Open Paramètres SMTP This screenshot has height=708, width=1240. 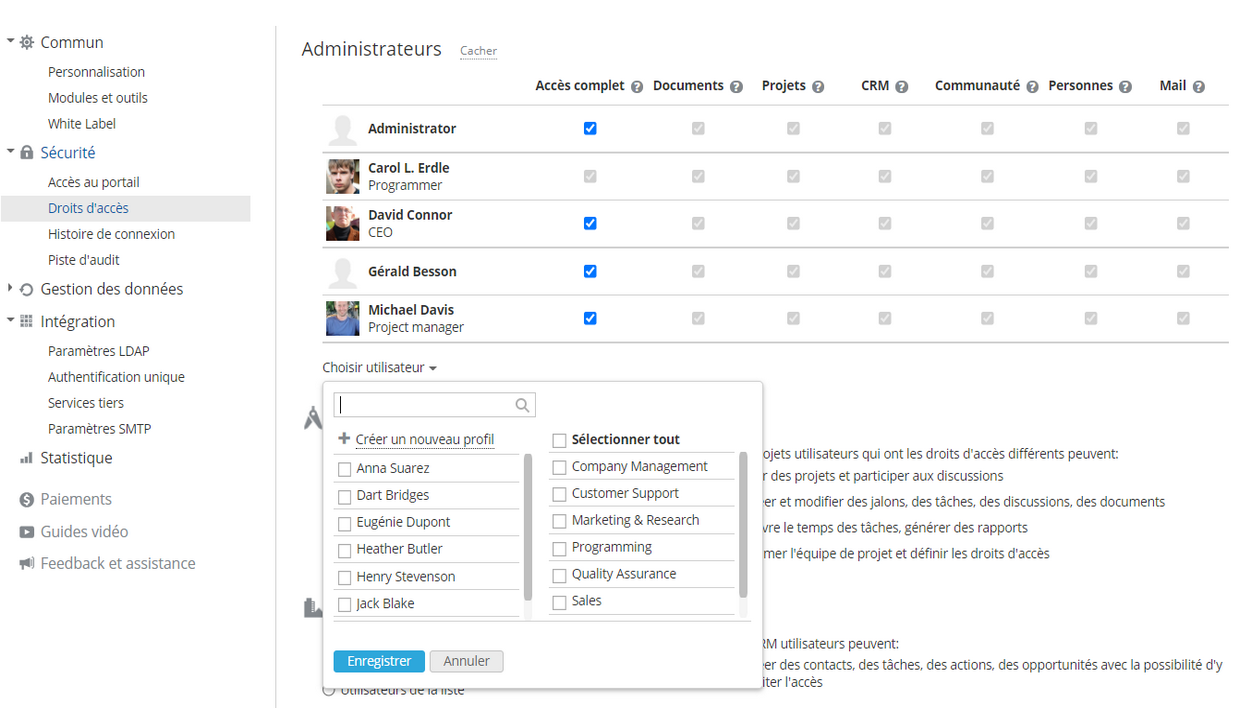click(x=99, y=429)
